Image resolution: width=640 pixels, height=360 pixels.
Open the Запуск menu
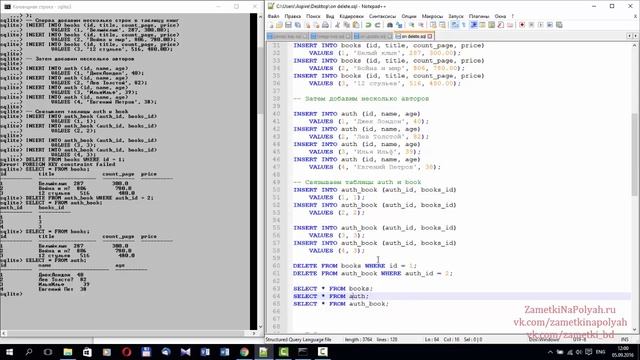pos(456,16)
